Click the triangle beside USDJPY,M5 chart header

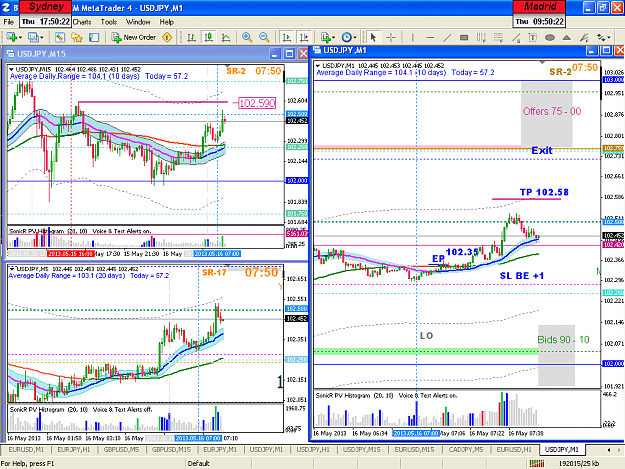[11, 269]
